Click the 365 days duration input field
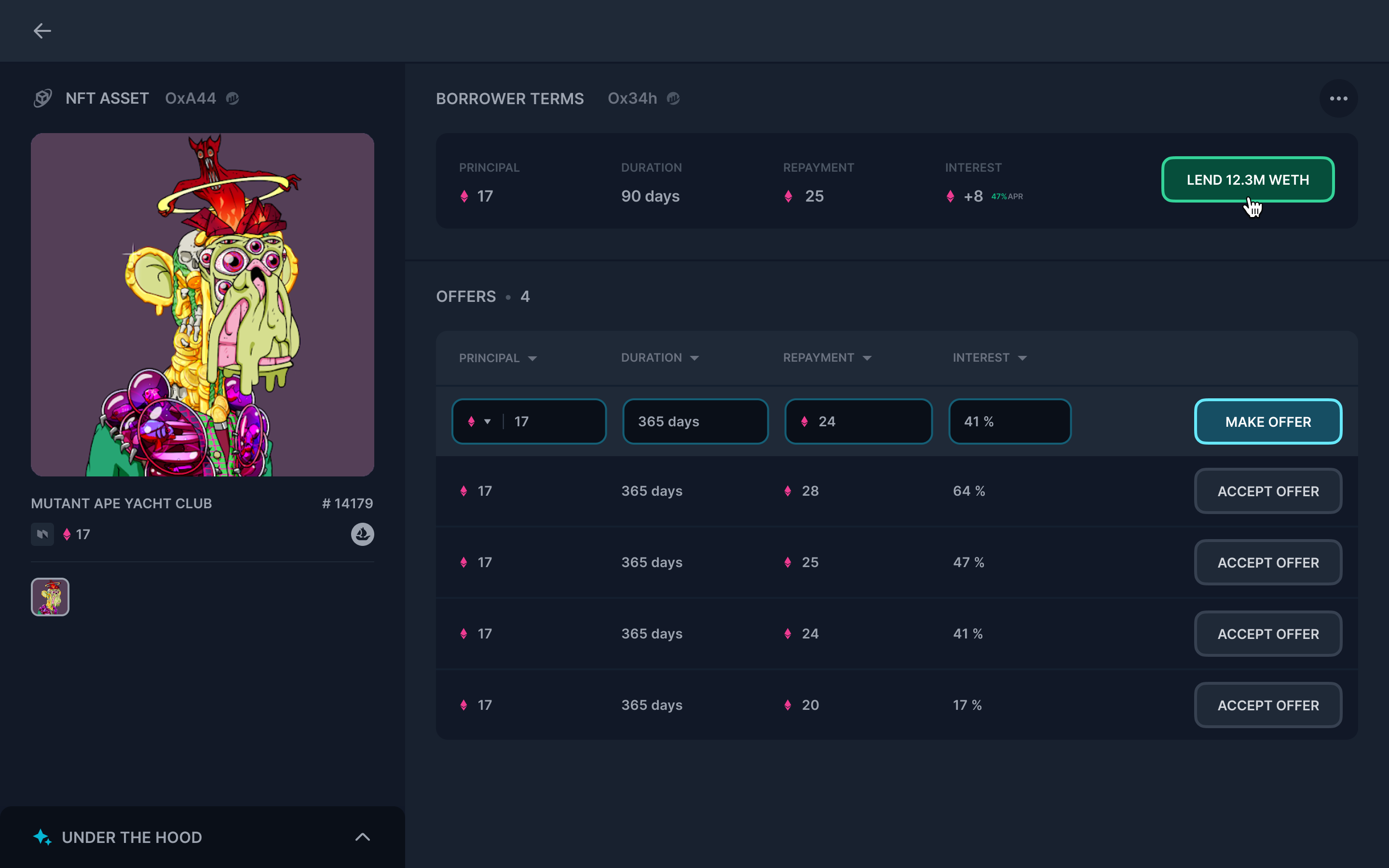The image size is (1389, 868). pos(694,421)
